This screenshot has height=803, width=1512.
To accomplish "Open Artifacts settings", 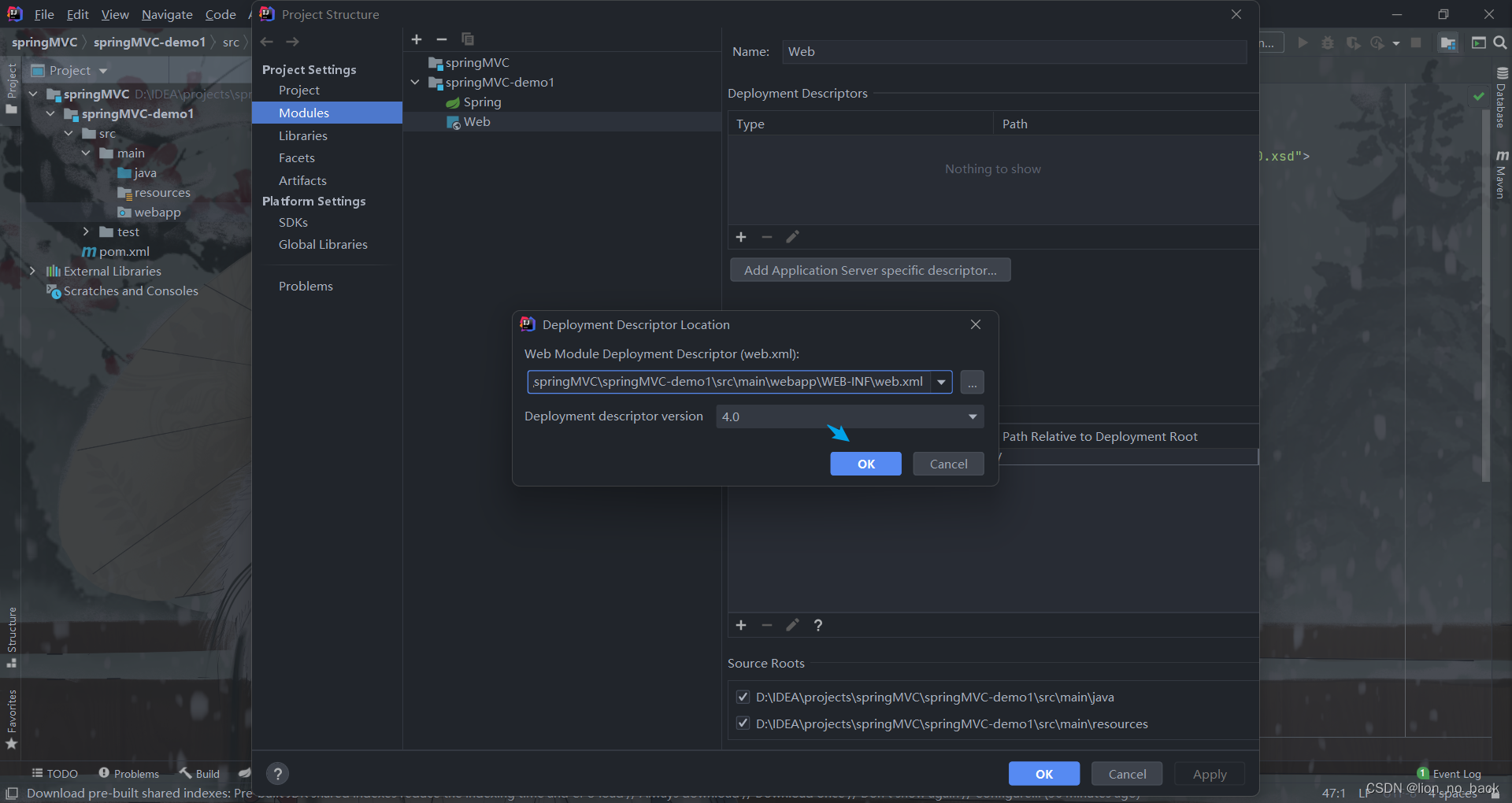I will pos(302,180).
